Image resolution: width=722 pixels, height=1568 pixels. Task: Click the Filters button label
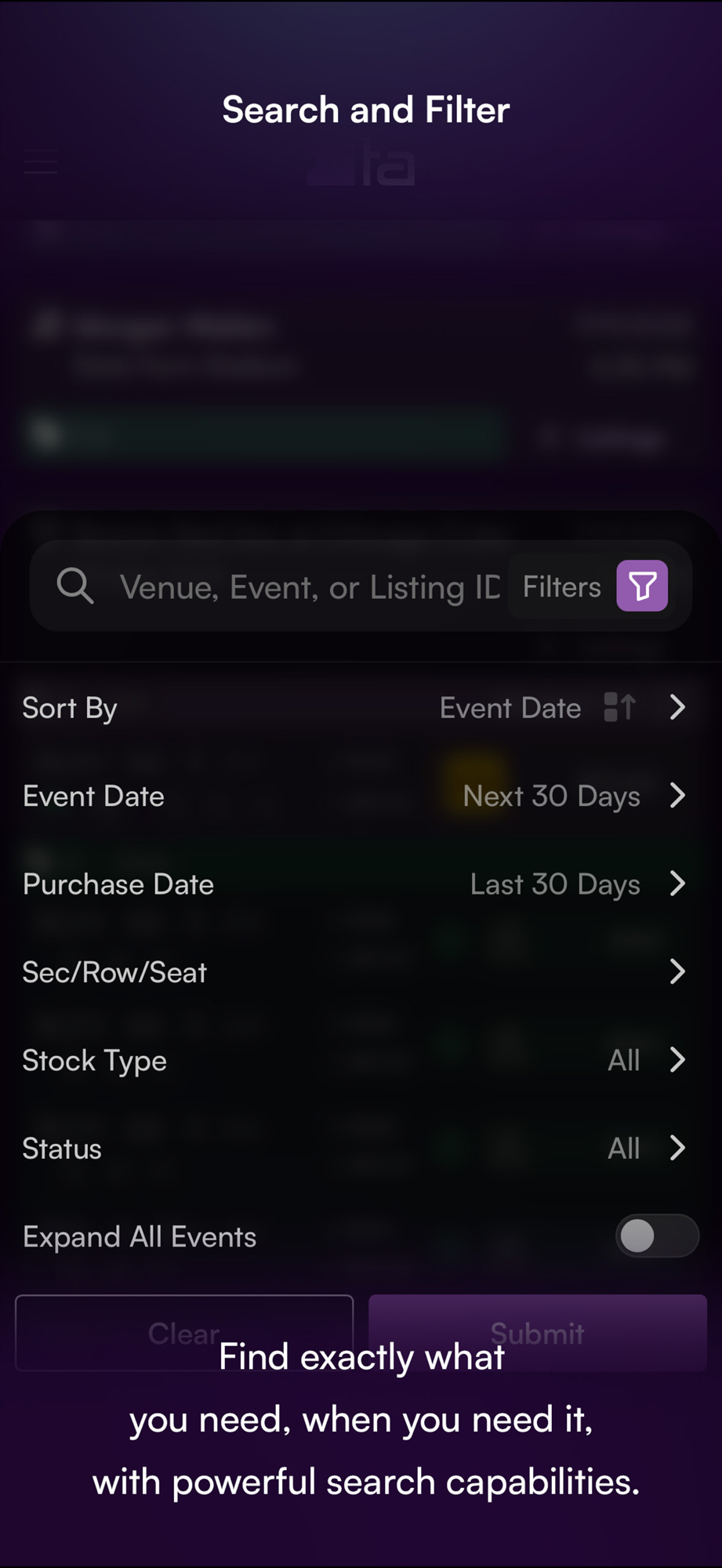pos(561,586)
